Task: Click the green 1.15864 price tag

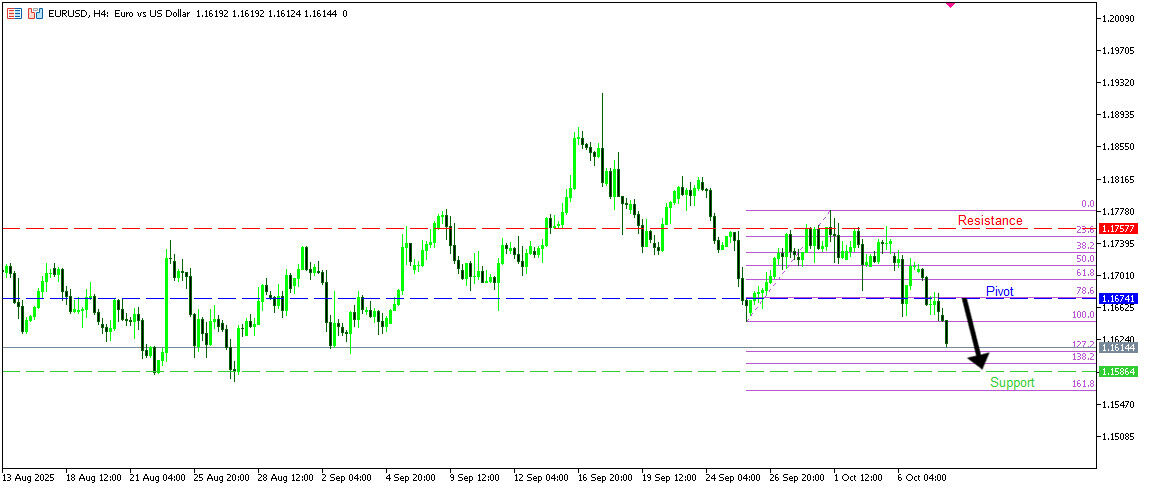Action: (1116, 371)
